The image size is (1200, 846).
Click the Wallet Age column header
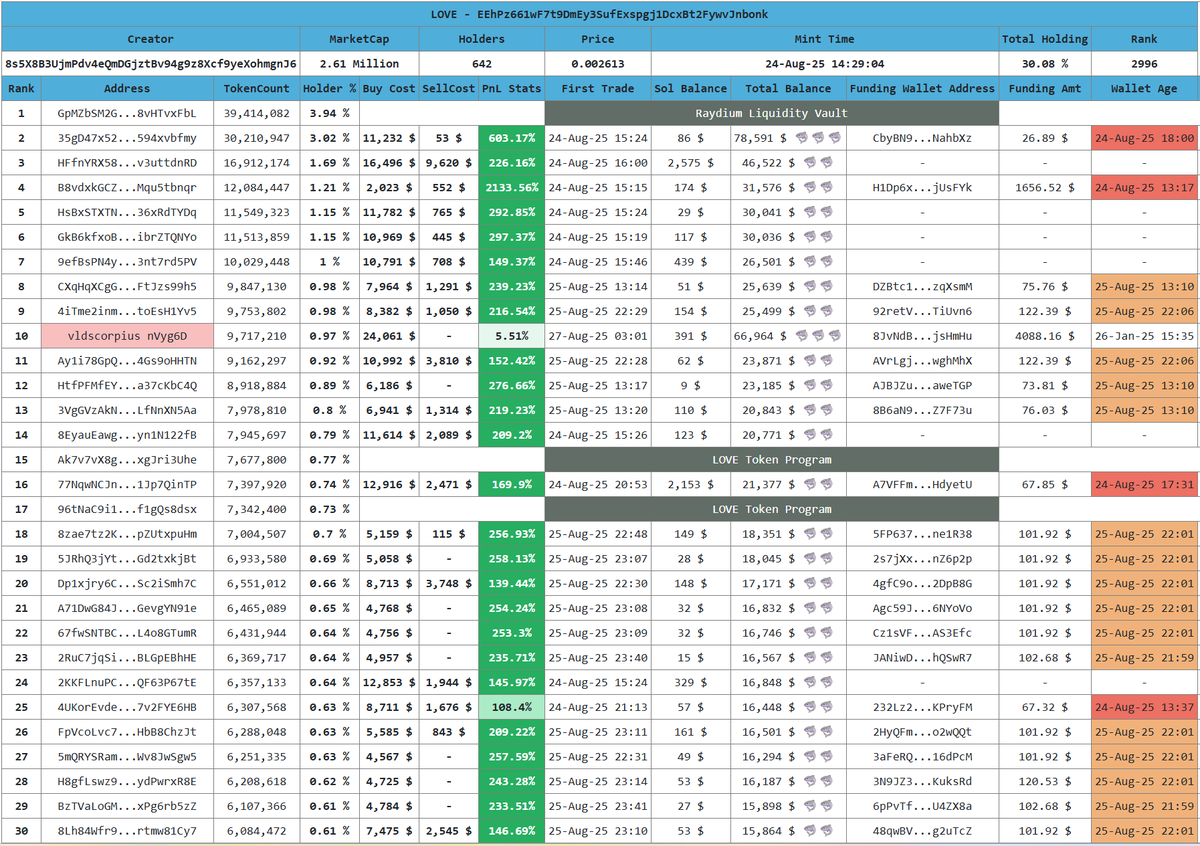(x=1144, y=88)
